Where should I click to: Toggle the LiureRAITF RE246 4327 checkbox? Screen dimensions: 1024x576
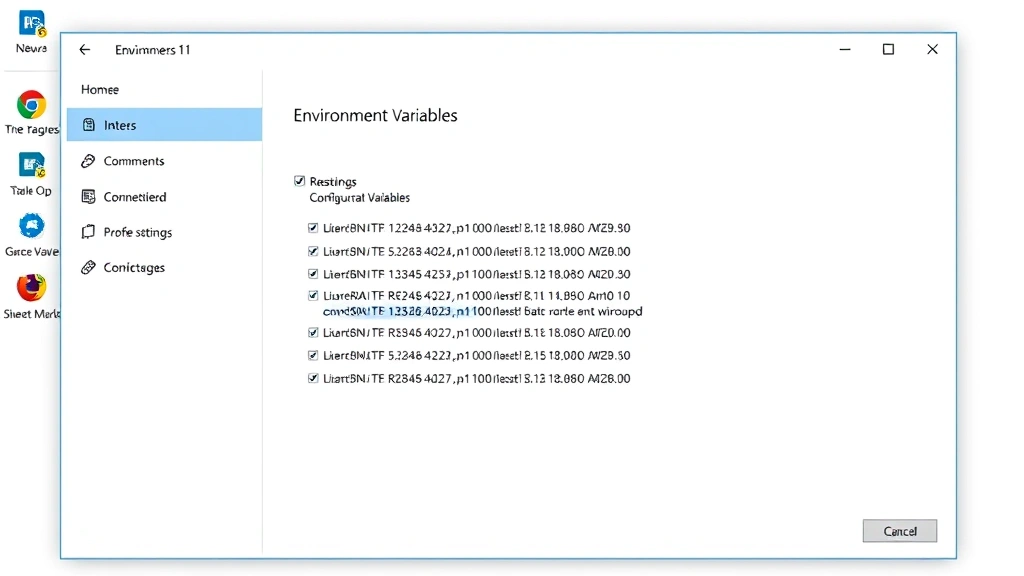pyautogui.click(x=314, y=295)
